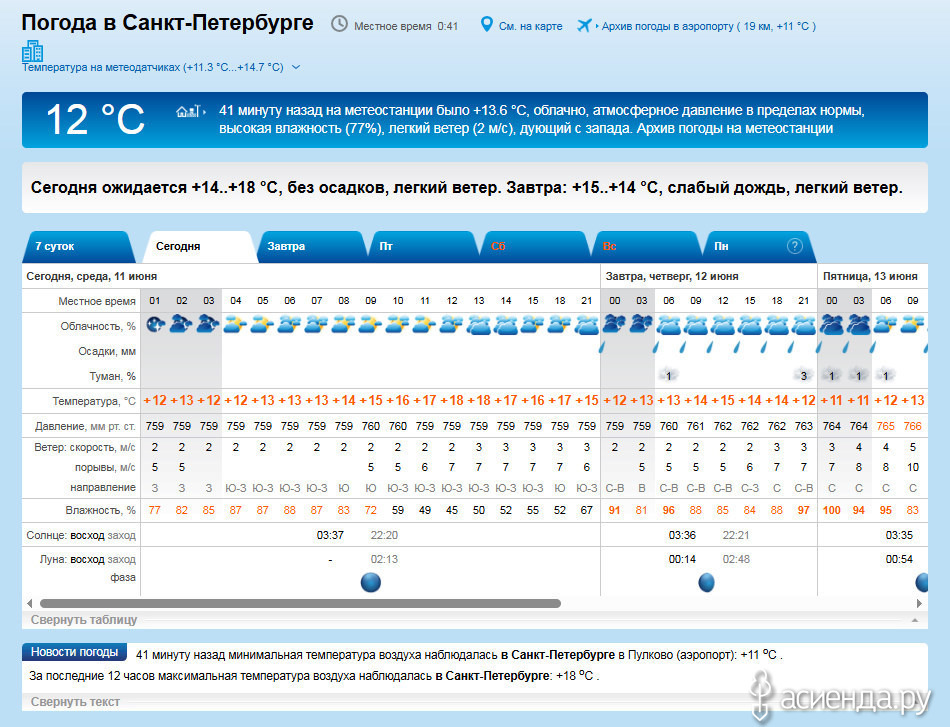This screenshot has height=727, width=950.
Task: Click today's sunset time 22:20
Action: pos(384,535)
